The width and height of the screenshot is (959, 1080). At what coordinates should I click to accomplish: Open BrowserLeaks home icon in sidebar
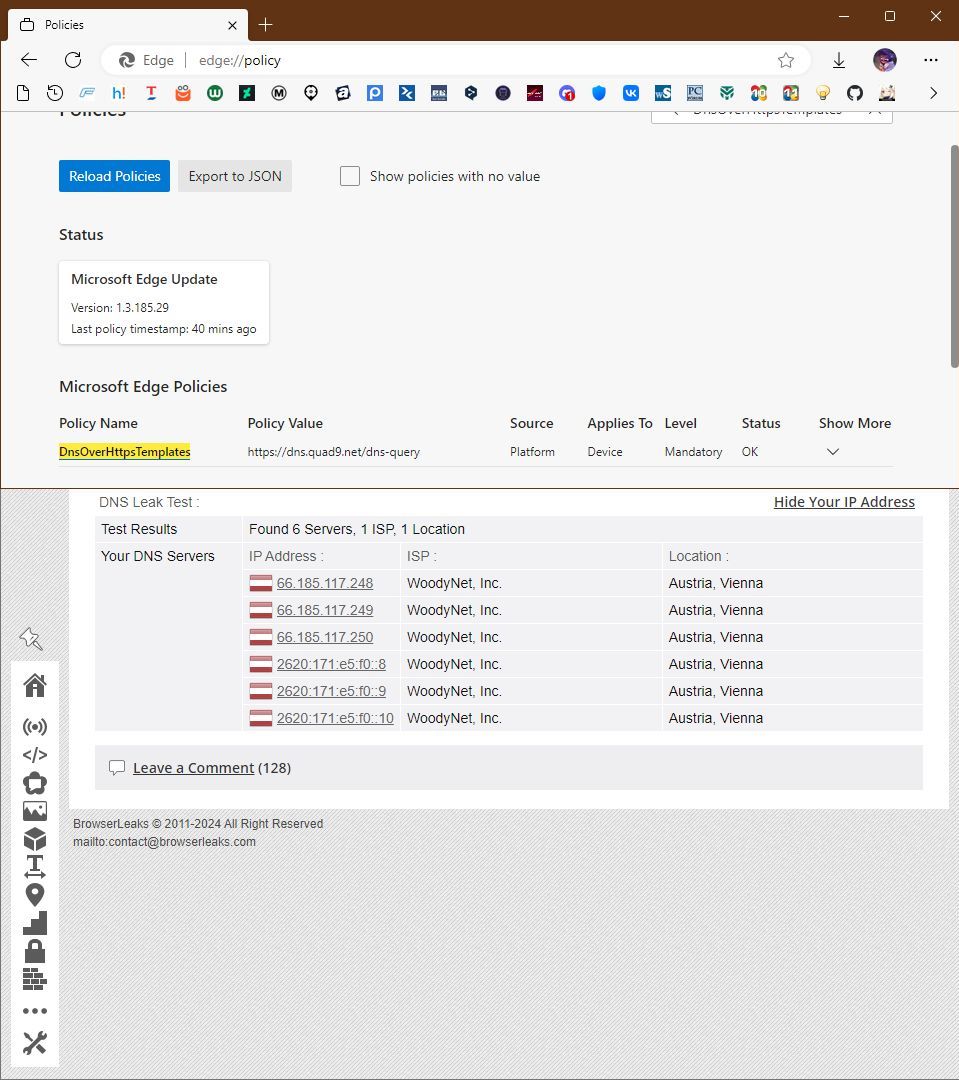tap(34, 685)
